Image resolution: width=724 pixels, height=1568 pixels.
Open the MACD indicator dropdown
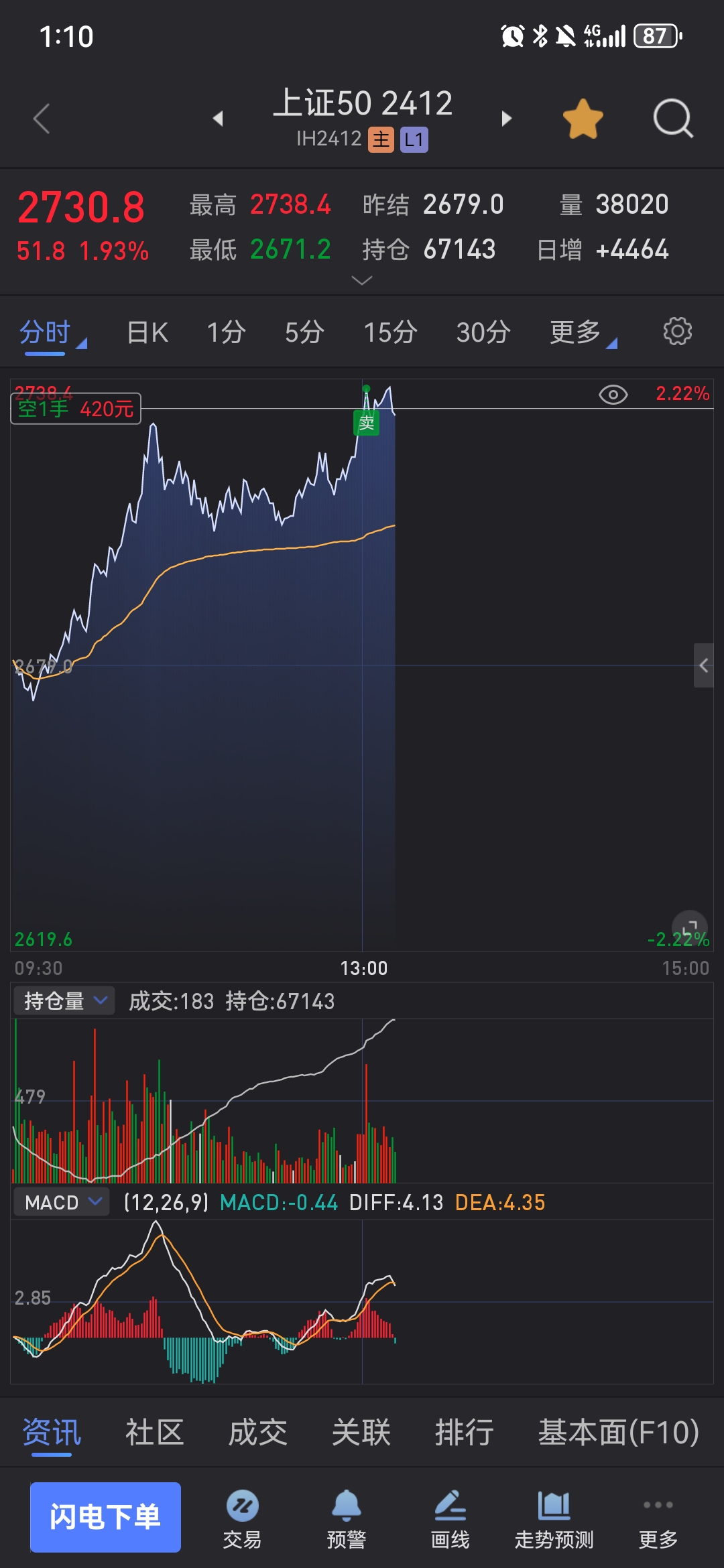click(x=62, y=1202)
